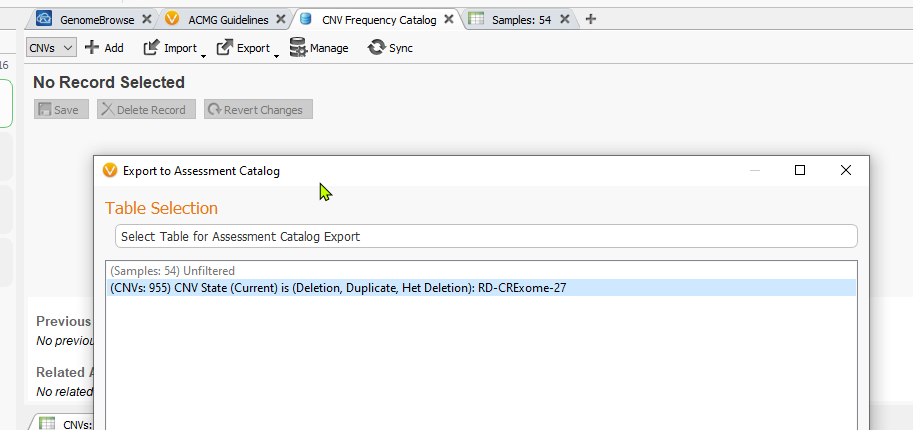Select the (Samples: 54) Unfiltered table row
The image size is (913, 430).
click(x=481, y=271)
